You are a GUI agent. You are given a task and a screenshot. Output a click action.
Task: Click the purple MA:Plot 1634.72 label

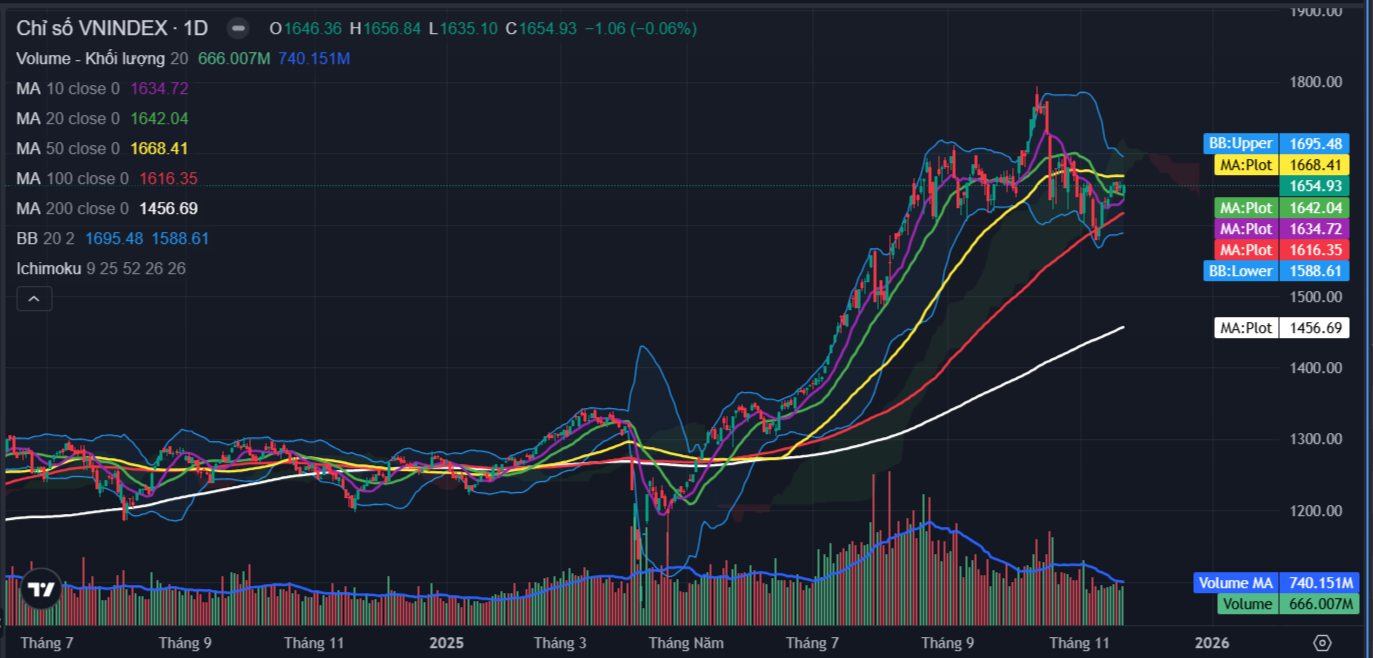pyautogui.click(x=1280, y=229)
